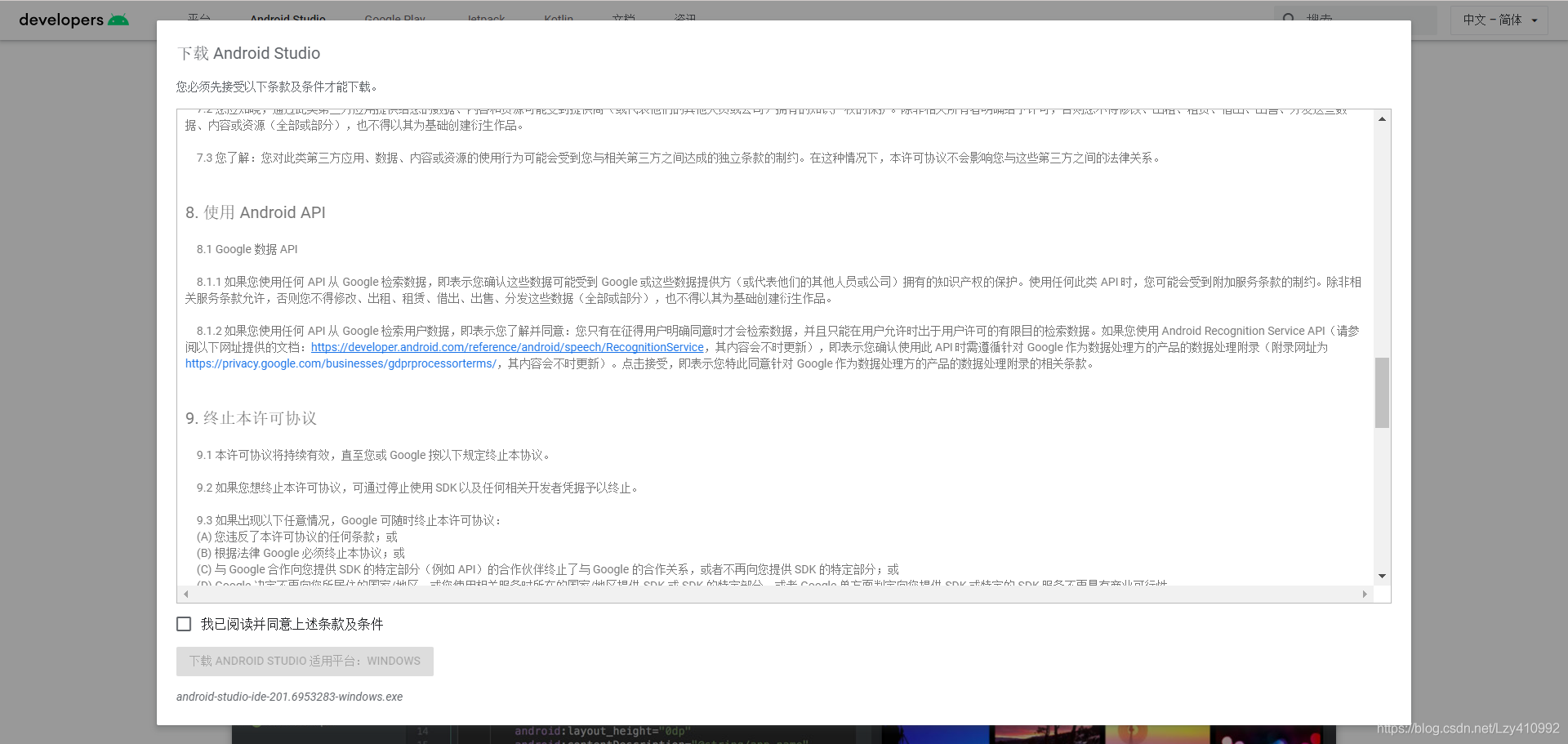1568x744 pixels.
Task: Click the title 下载 Android Studio
Action: (x=248, y=53)
